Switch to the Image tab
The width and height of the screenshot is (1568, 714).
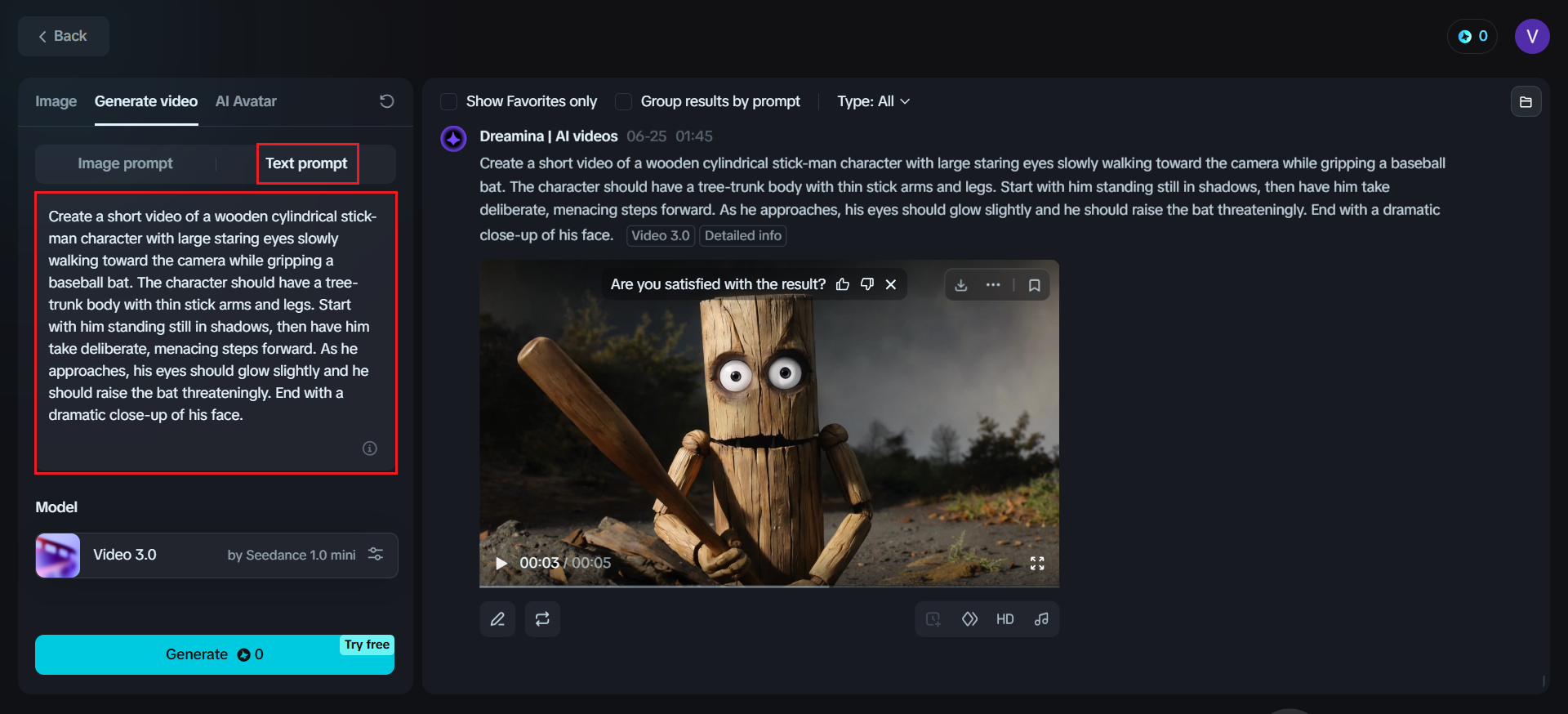click(x=56, y=101)
